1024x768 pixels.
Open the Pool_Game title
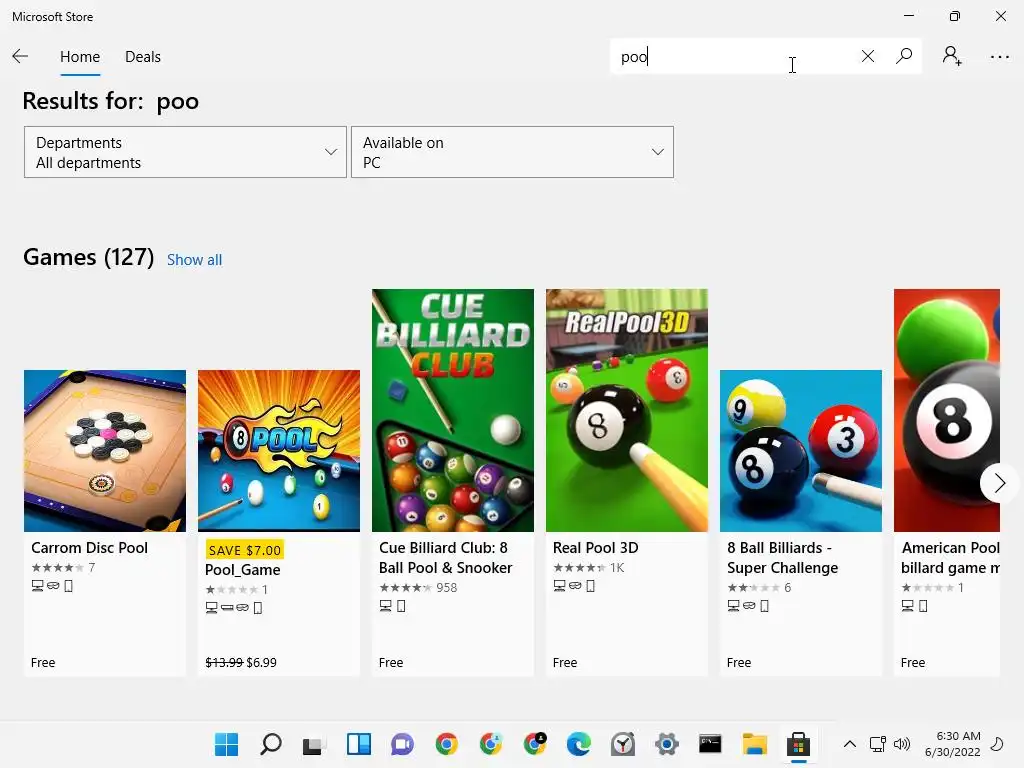242,570
